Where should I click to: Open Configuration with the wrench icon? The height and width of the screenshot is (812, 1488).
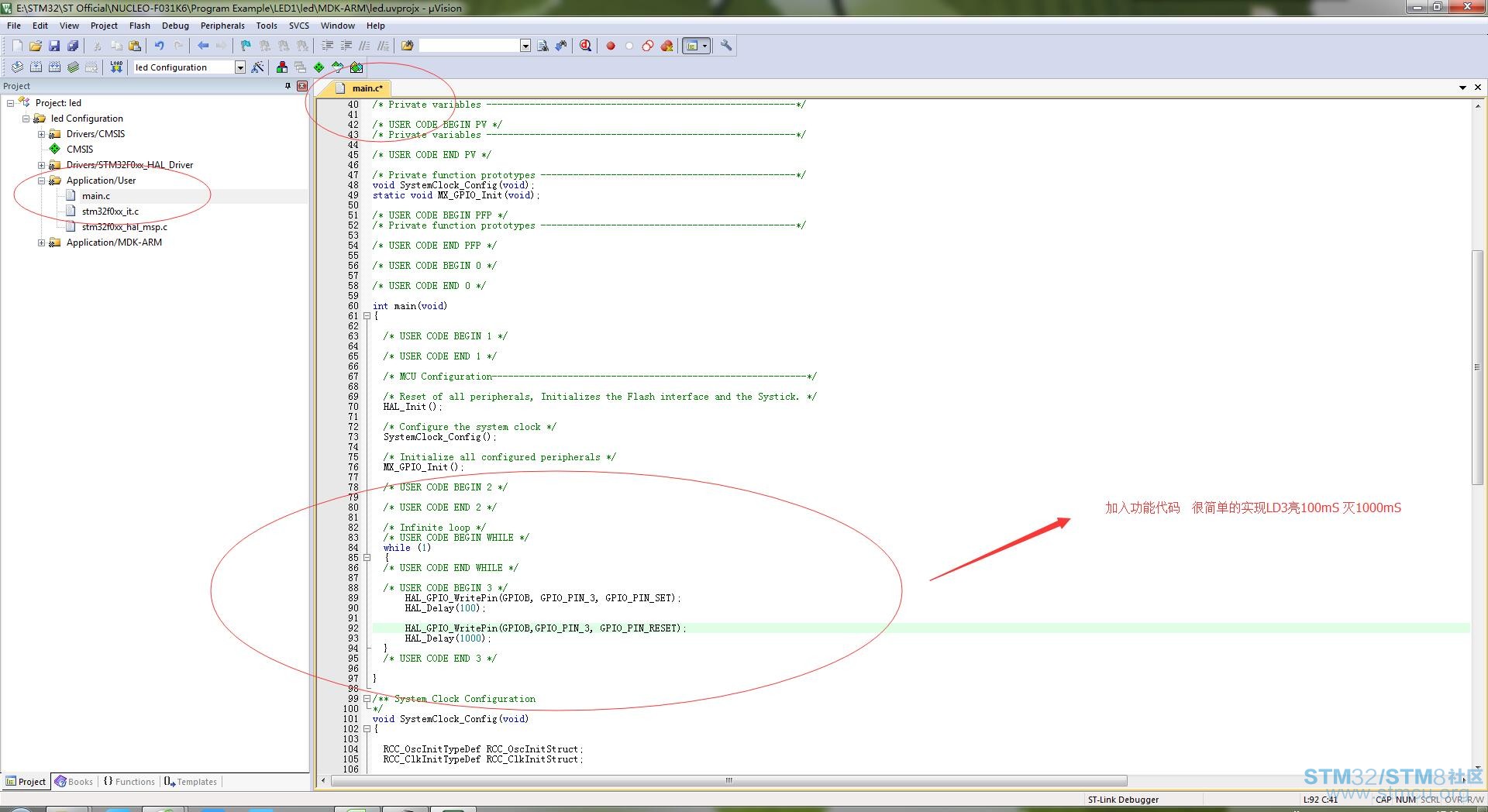[x=726, y=46]
